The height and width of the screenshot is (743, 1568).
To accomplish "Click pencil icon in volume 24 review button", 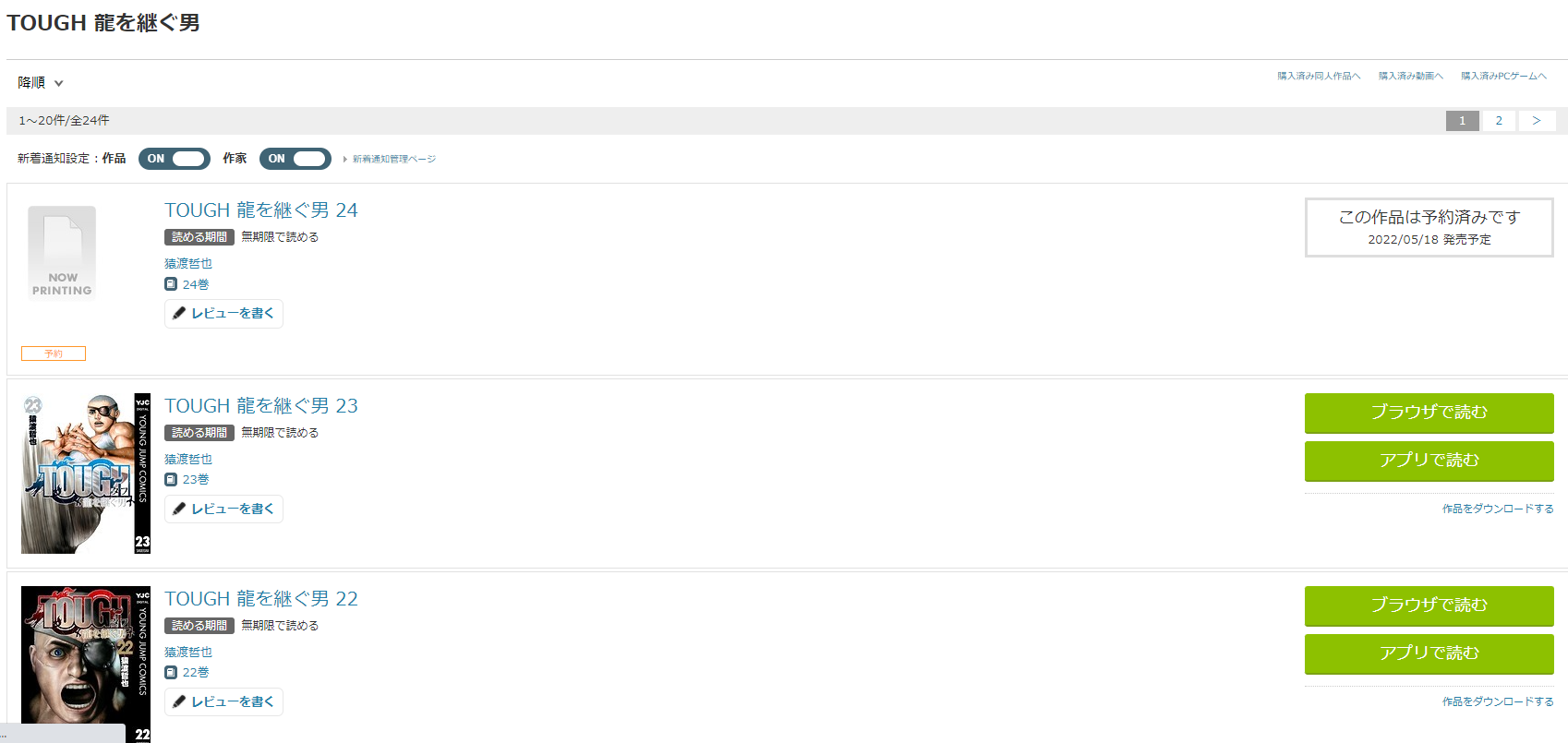I will 179,313.
